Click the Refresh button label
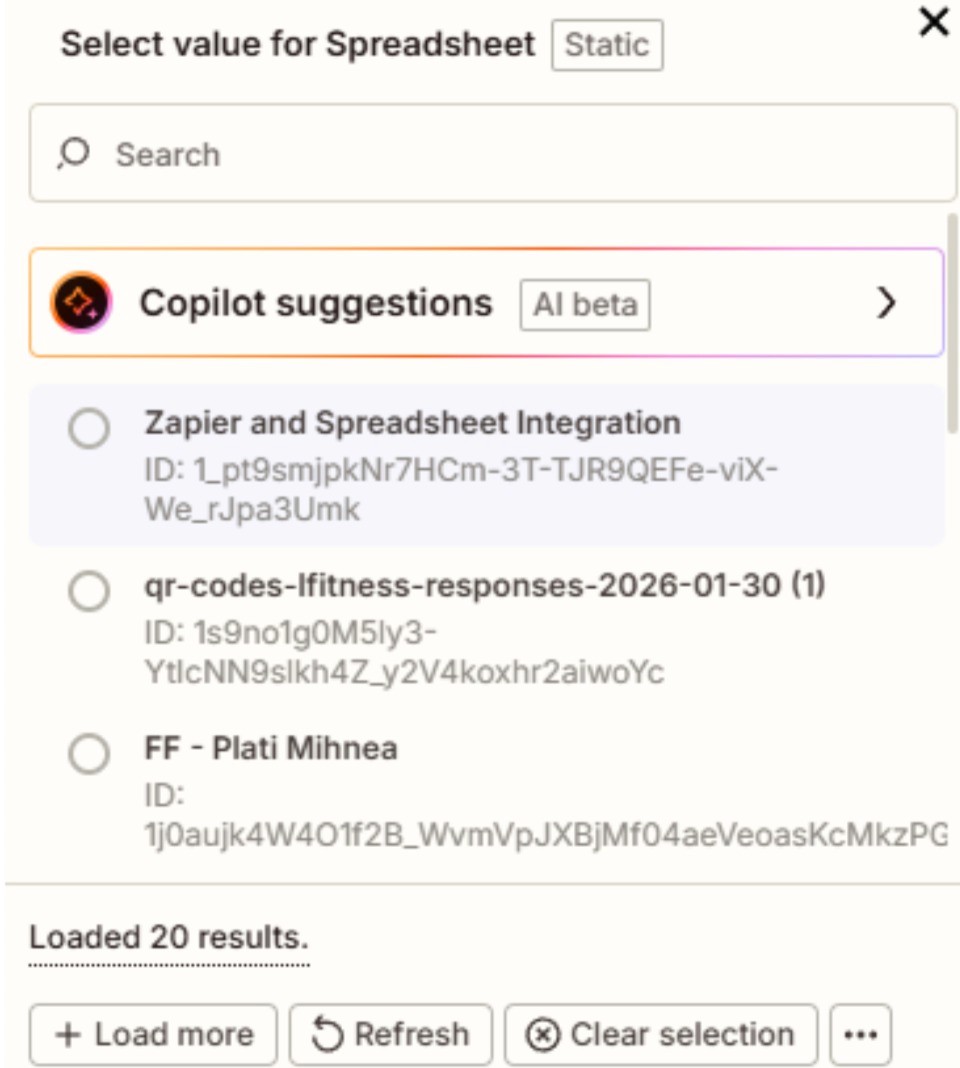Image resolution: width=960 pixels, height=1068 pixels. point(411,1035)
